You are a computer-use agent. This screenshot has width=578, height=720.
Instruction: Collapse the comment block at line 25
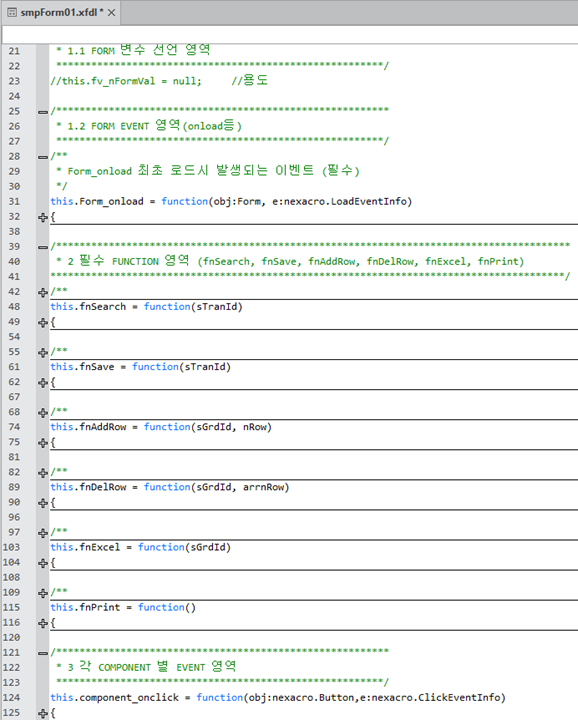[43, 112]
